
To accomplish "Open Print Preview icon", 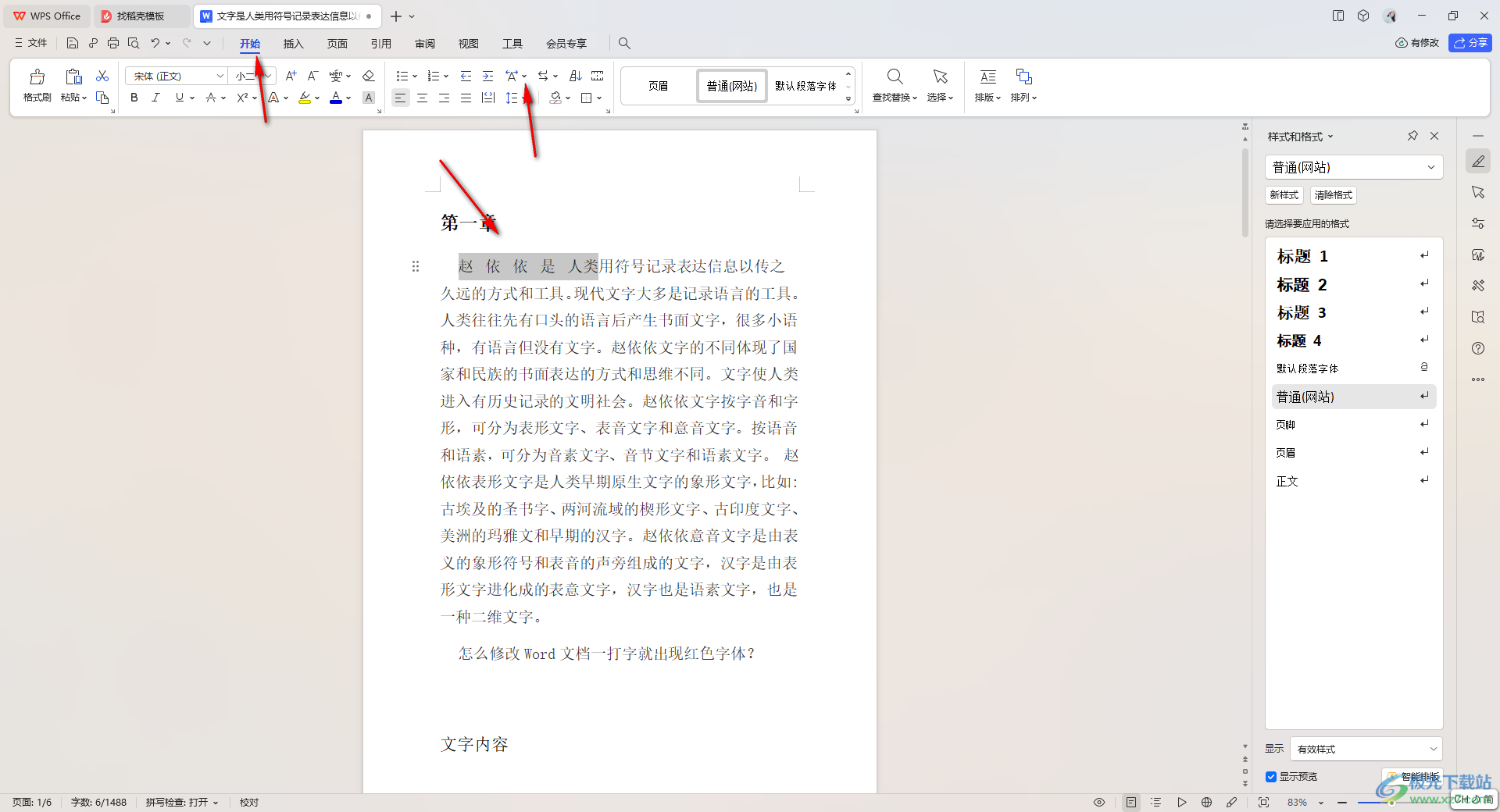I will [x=134, y=43].
